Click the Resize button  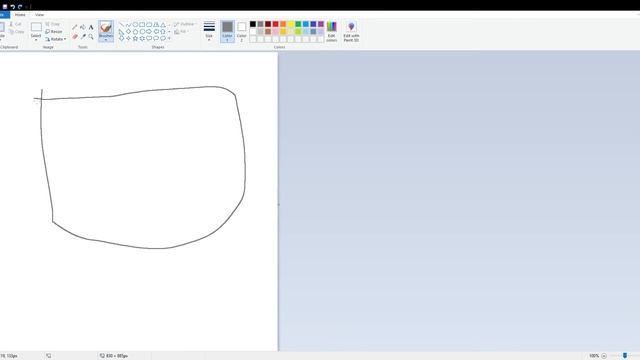pos(53,31)
